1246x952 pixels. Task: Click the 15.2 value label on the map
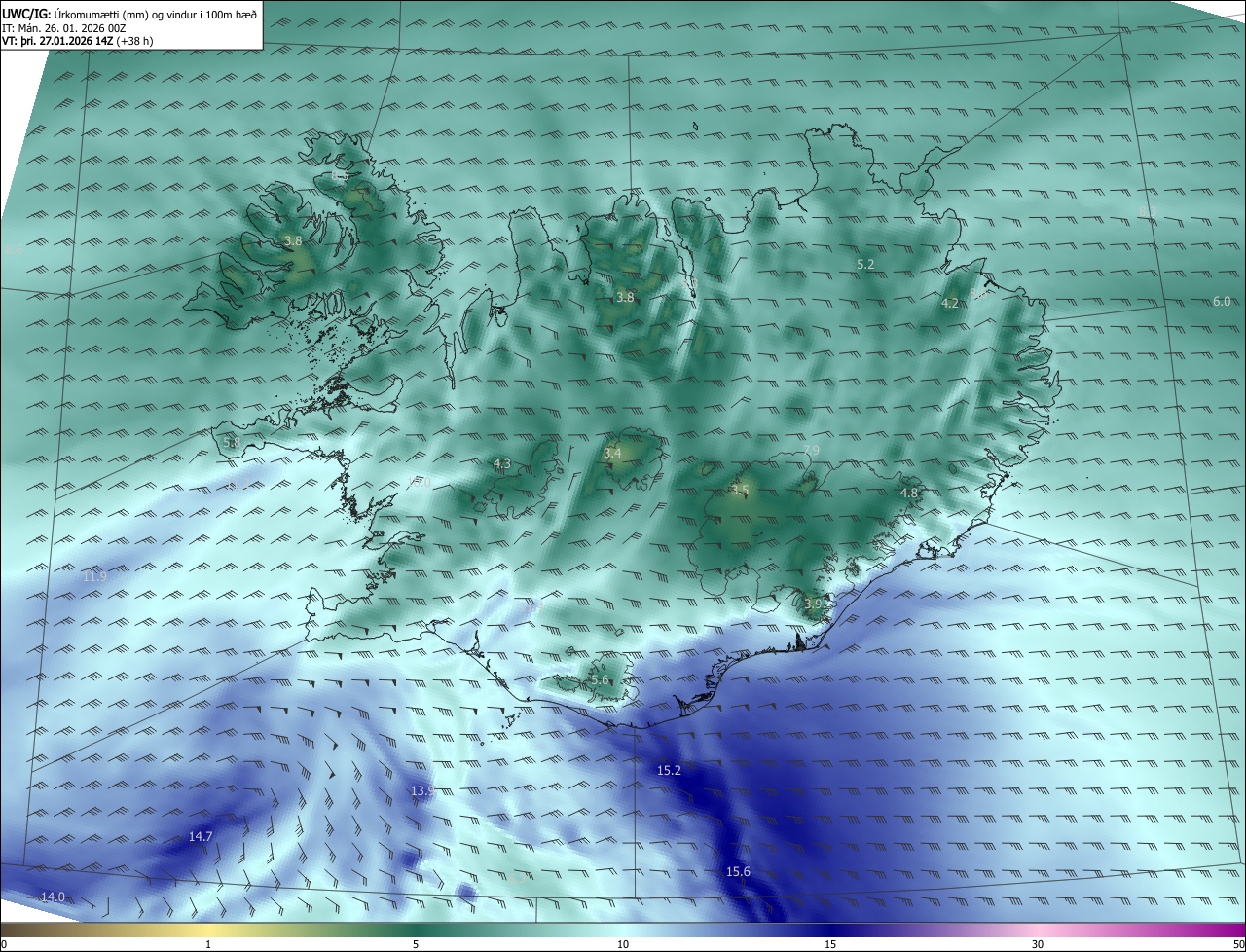669,770
